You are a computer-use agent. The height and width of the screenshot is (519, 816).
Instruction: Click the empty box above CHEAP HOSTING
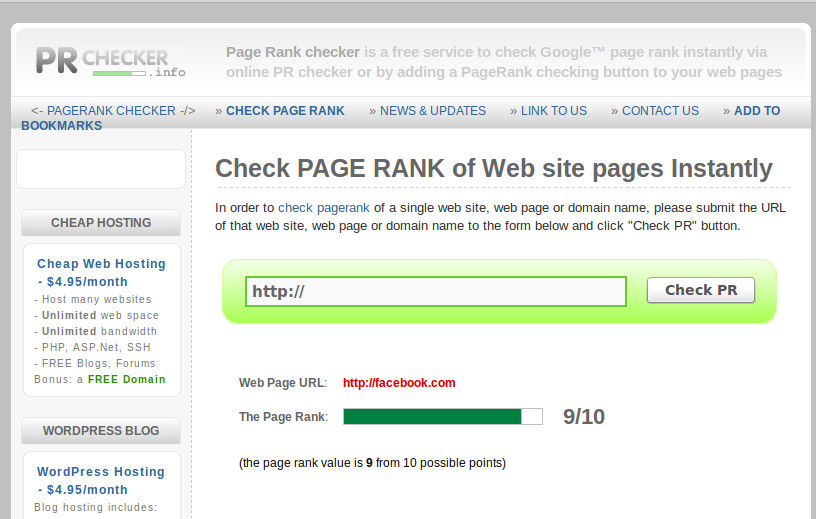click(x=101, y=169)
